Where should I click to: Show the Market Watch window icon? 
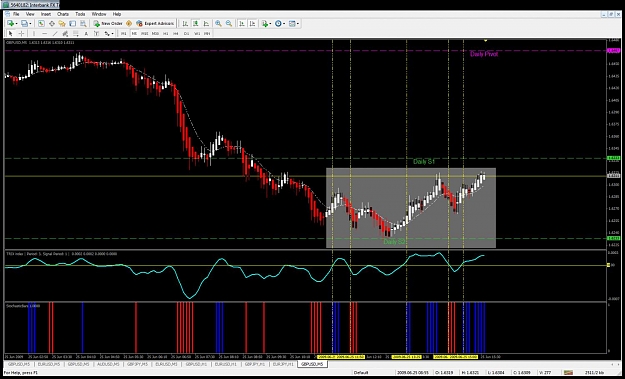41,24
